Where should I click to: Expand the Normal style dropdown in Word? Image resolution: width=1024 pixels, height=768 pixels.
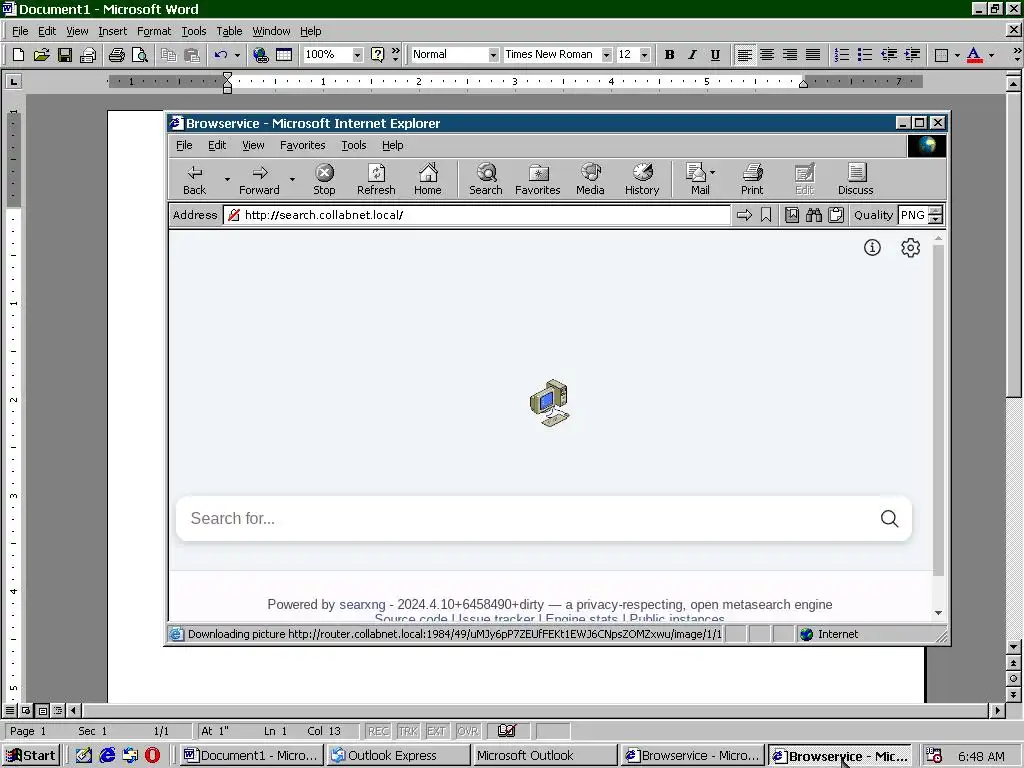click(493, 55)
